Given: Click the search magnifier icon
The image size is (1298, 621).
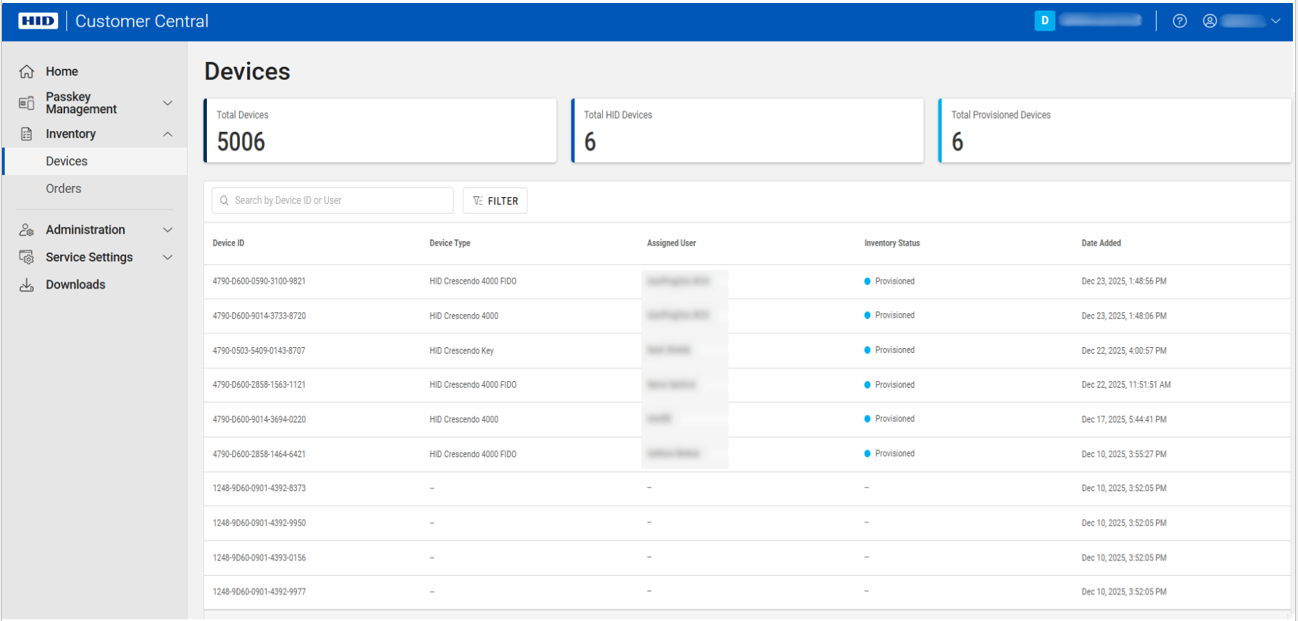Looking at the screenshot, I should pyautogui.click(x=224, y=201).
